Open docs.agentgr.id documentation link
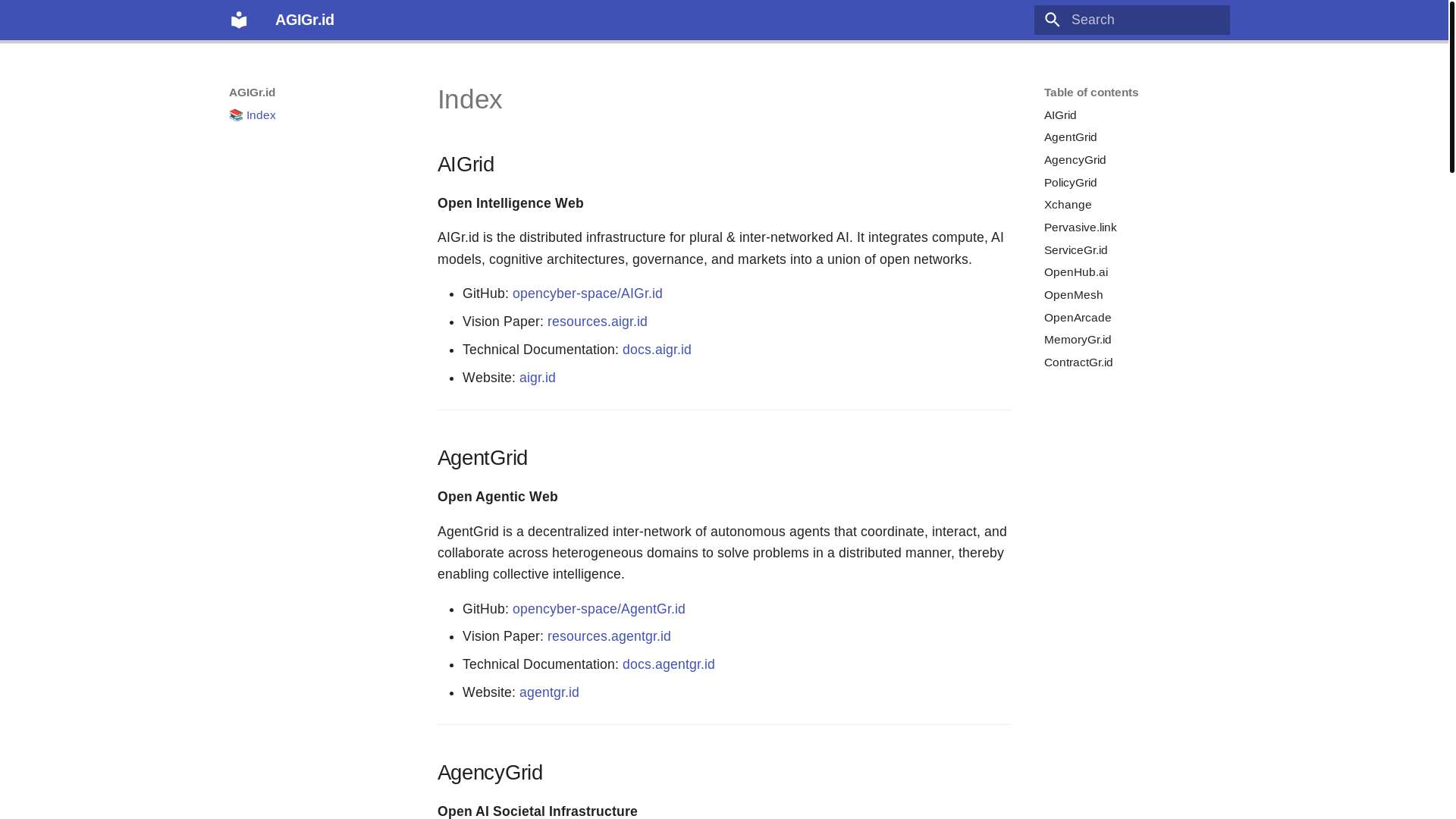This screenshot has height=819, width=1456. pyautogui.click(x=668, y=664)
